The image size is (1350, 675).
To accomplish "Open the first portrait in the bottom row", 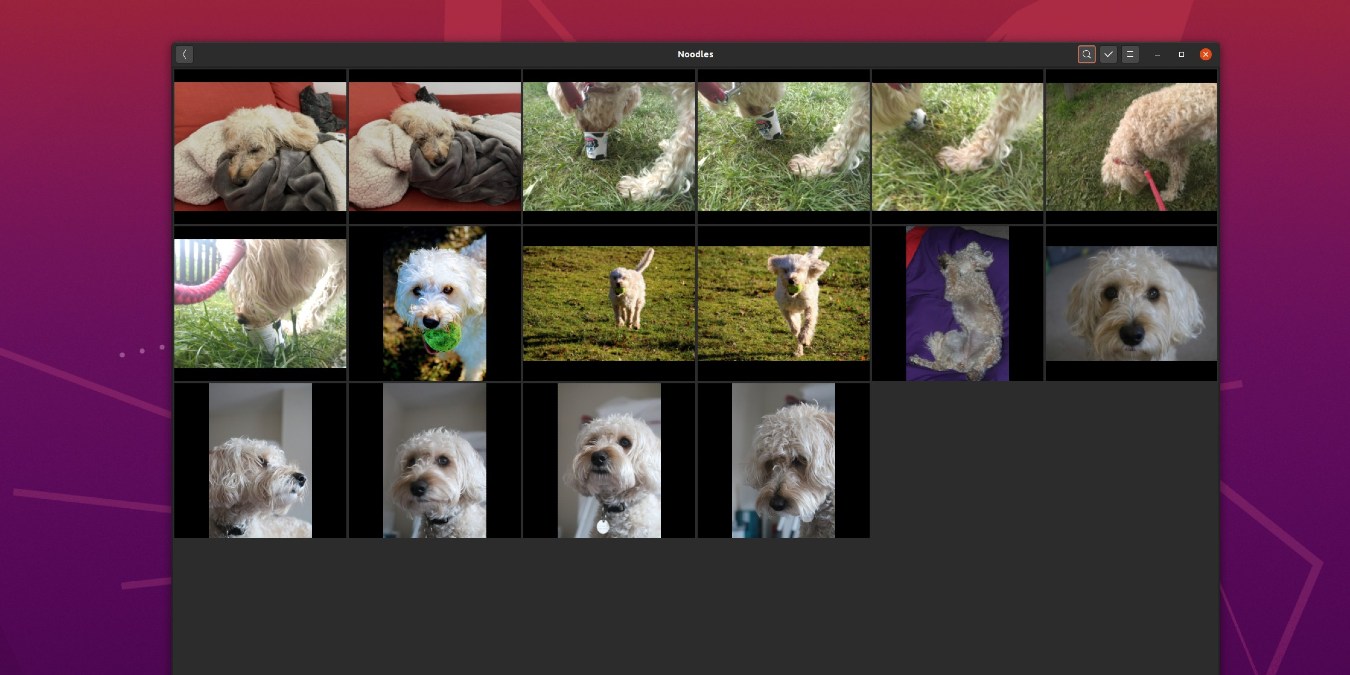I will pyautogui.click(x=260, y=460).
